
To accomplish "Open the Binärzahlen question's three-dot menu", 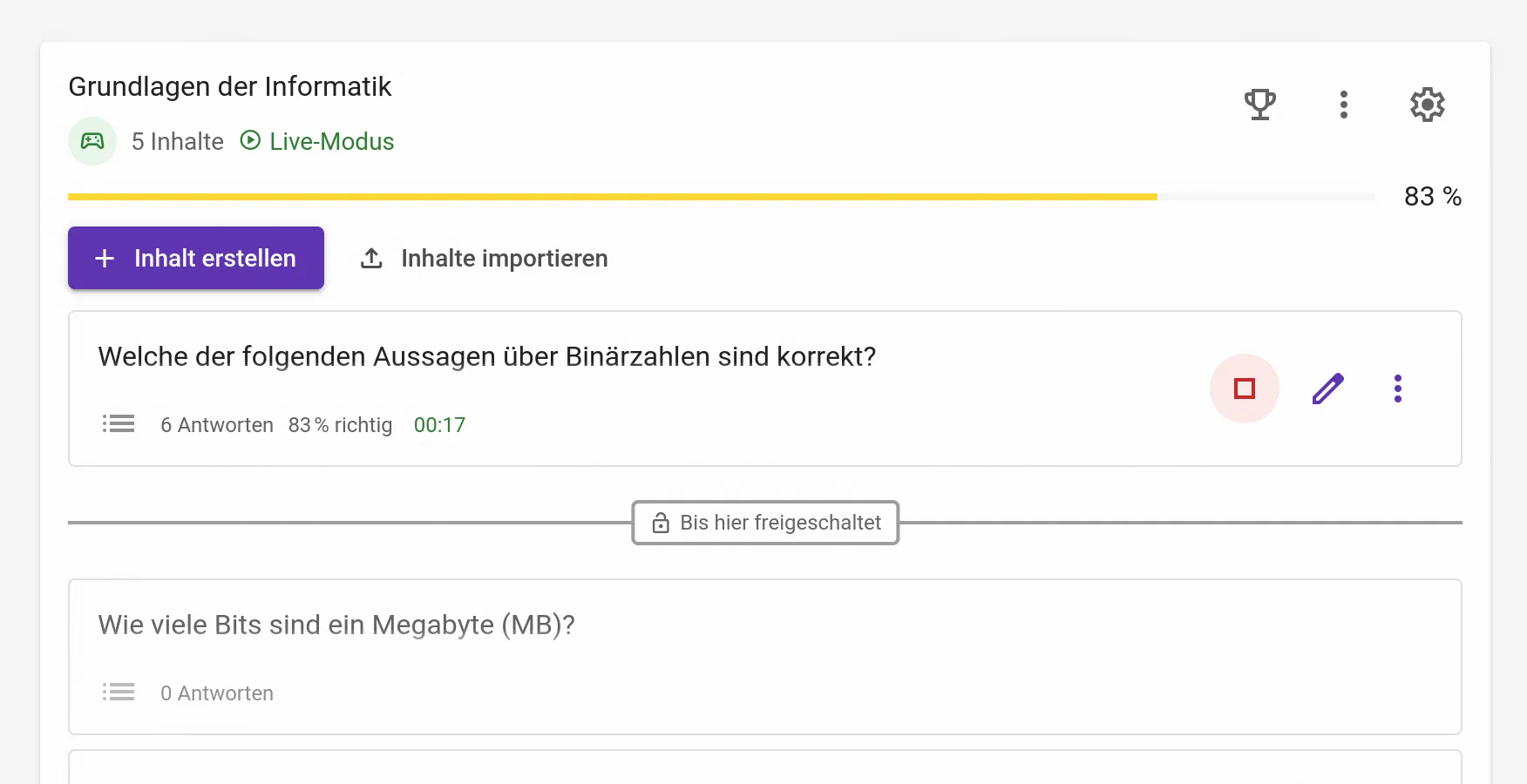I will pos(1397,389).
